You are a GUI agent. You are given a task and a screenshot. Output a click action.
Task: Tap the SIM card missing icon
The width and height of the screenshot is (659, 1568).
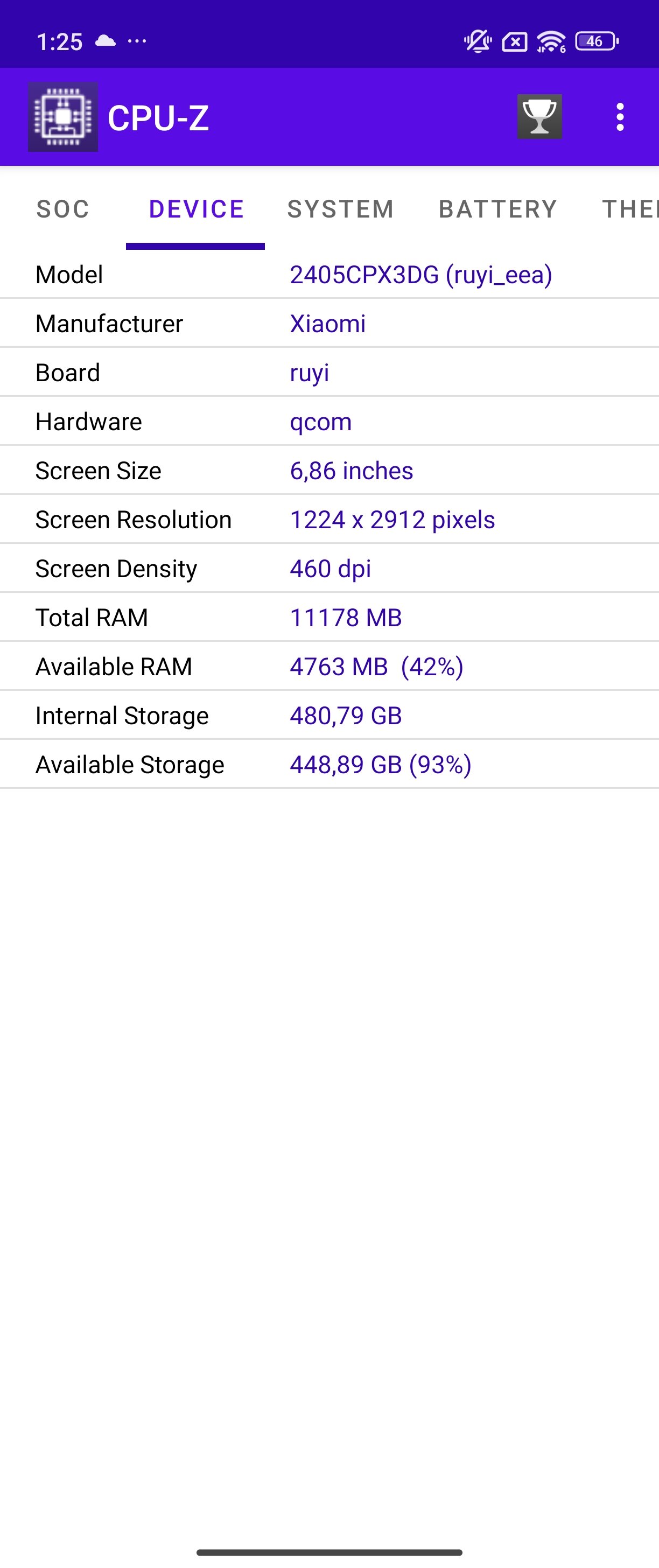click(514, 42)
